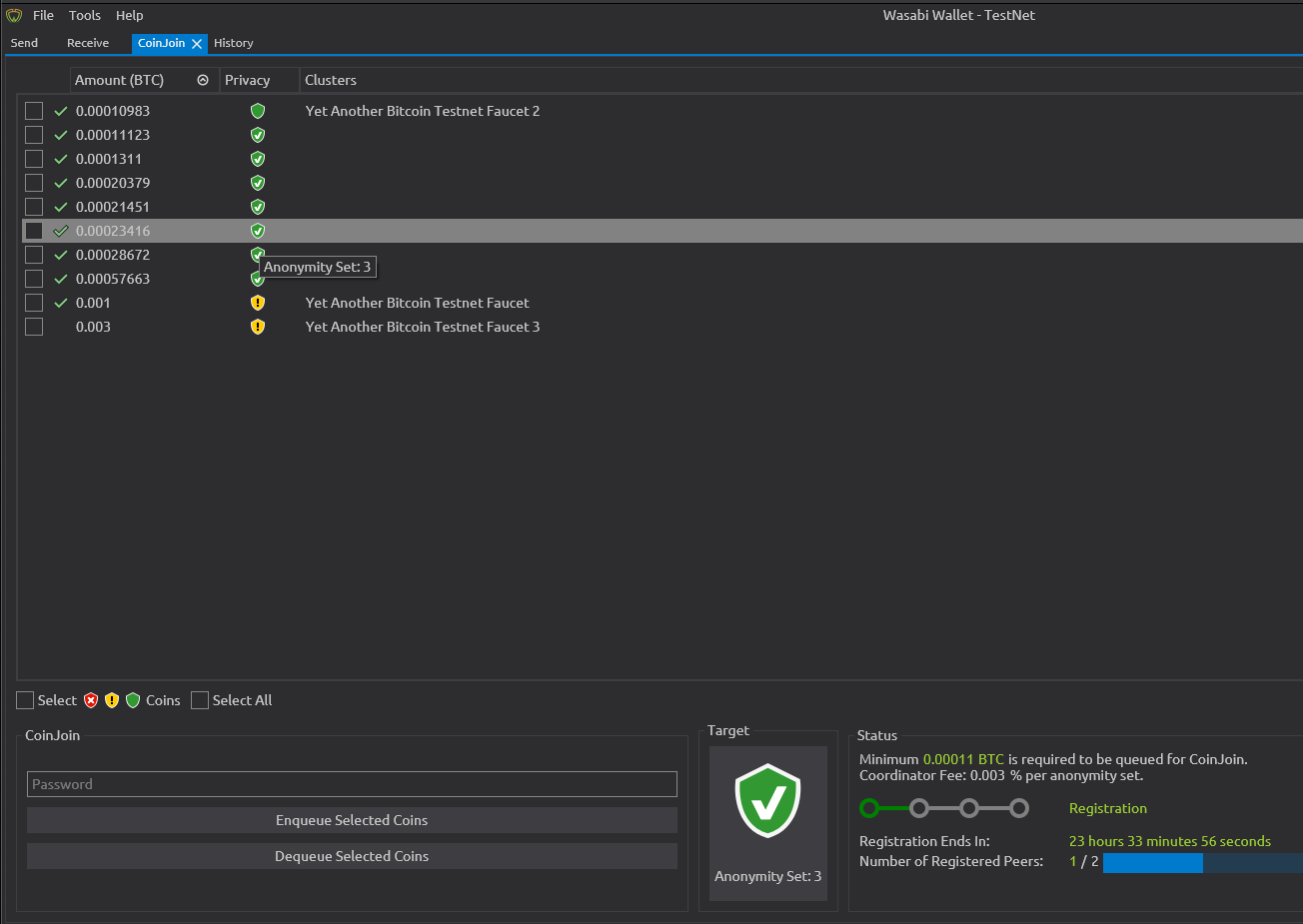Click yellow shield in Select Coins filter

pos(112,700)
